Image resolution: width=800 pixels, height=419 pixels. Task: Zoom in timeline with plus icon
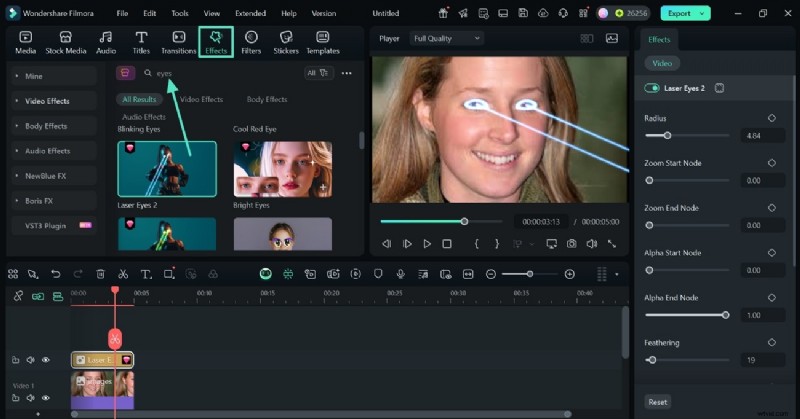click(570, 274)
